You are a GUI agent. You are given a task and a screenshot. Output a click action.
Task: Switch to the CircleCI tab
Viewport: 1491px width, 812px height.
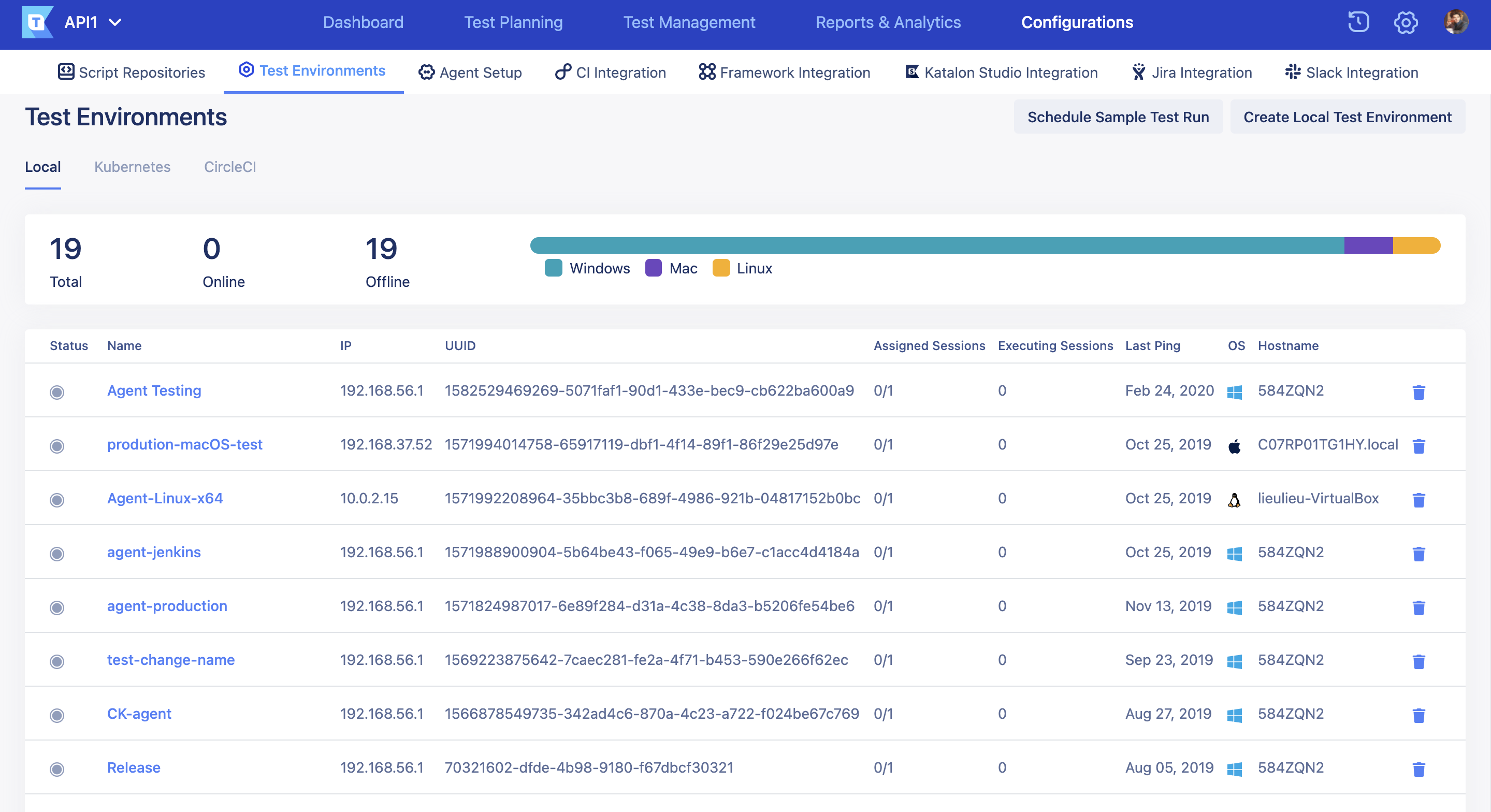tap(230, 167)
